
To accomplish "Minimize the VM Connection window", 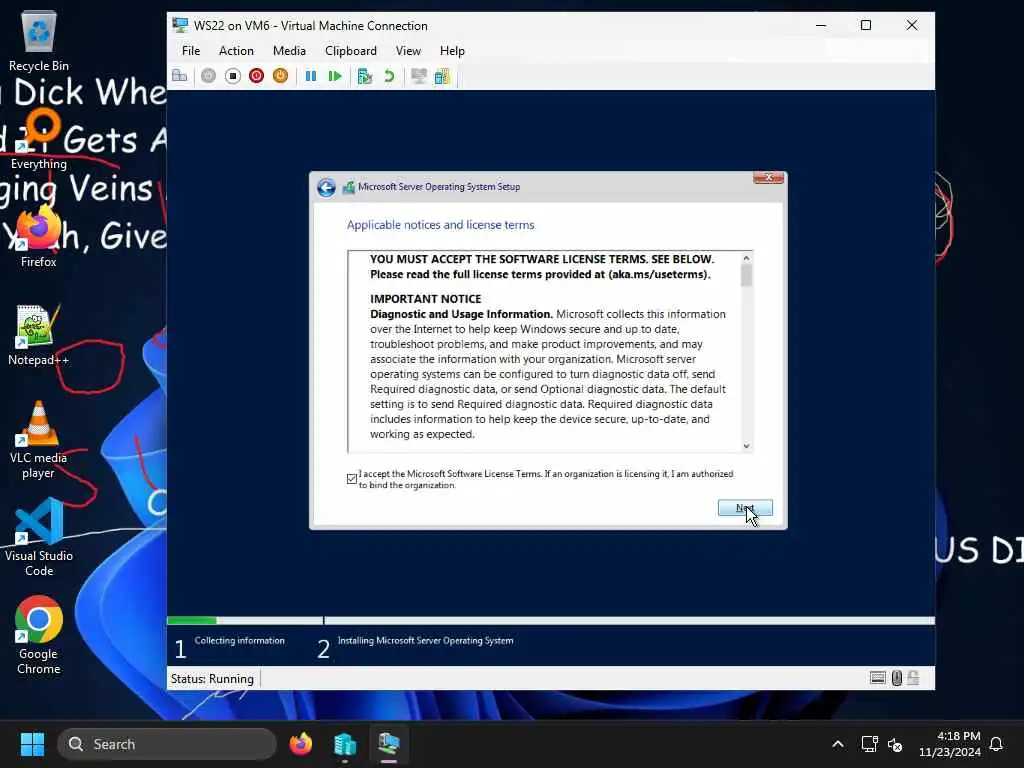I will [x=821, y=25].
